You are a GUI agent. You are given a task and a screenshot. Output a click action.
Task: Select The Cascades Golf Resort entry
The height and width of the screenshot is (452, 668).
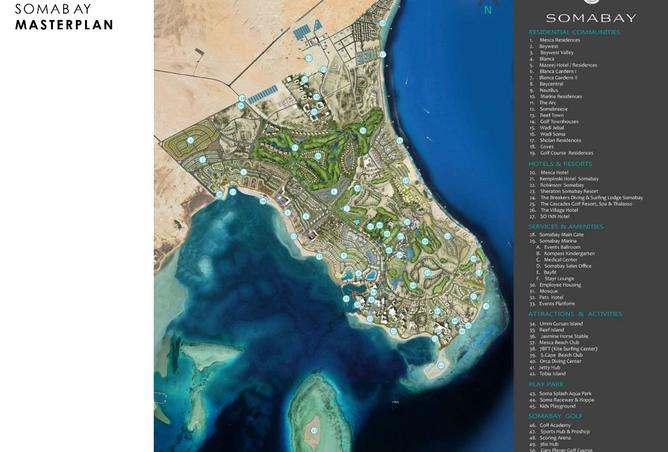coord(581,204)
